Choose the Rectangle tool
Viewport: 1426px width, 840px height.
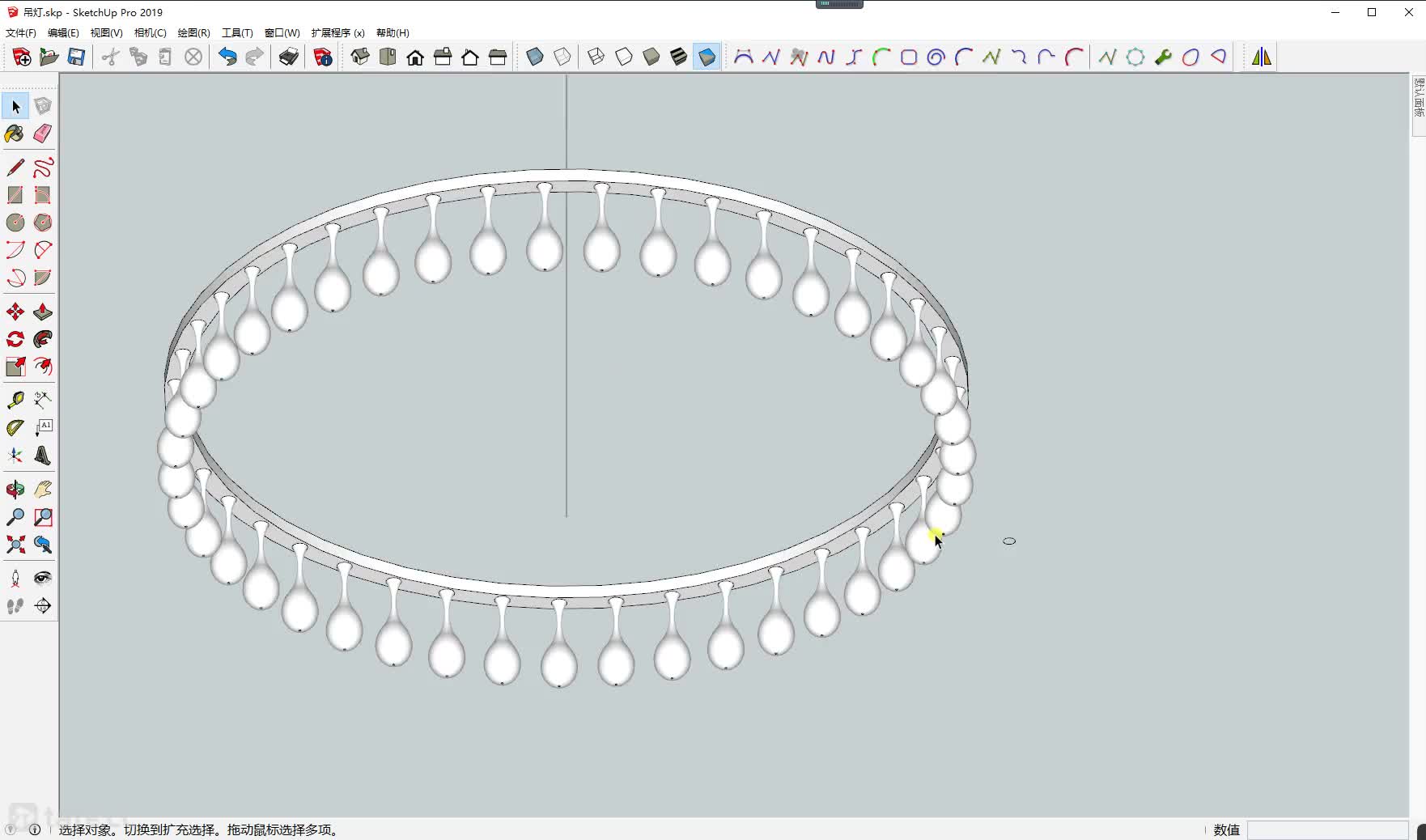pos(15,195)
